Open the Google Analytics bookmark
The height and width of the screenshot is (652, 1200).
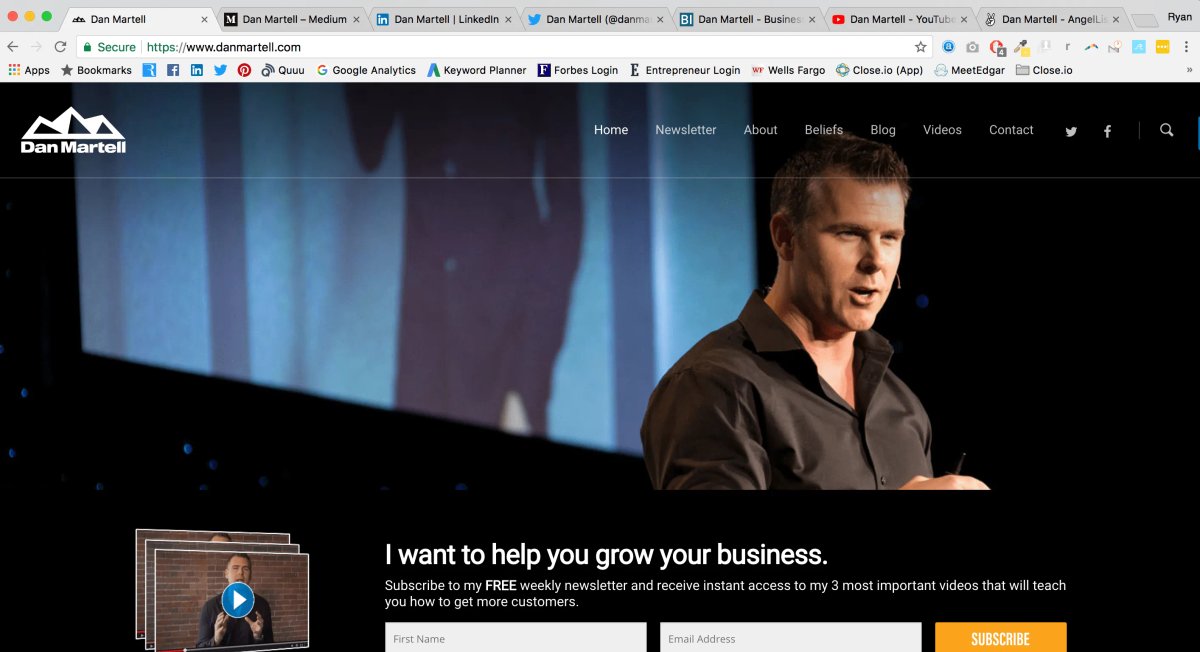pyautogui.click(x=366, y=70)
